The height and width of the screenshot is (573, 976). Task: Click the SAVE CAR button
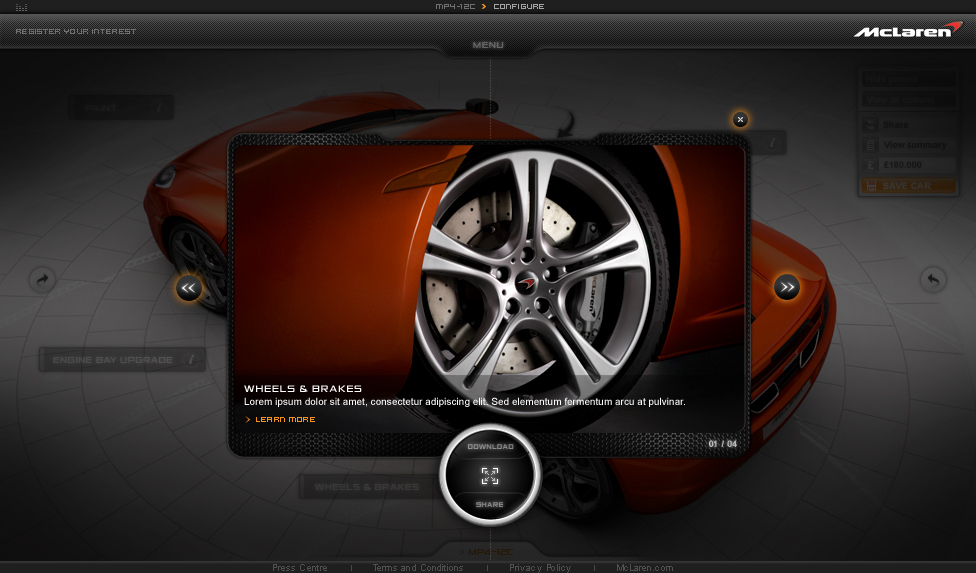coord(908,185)
